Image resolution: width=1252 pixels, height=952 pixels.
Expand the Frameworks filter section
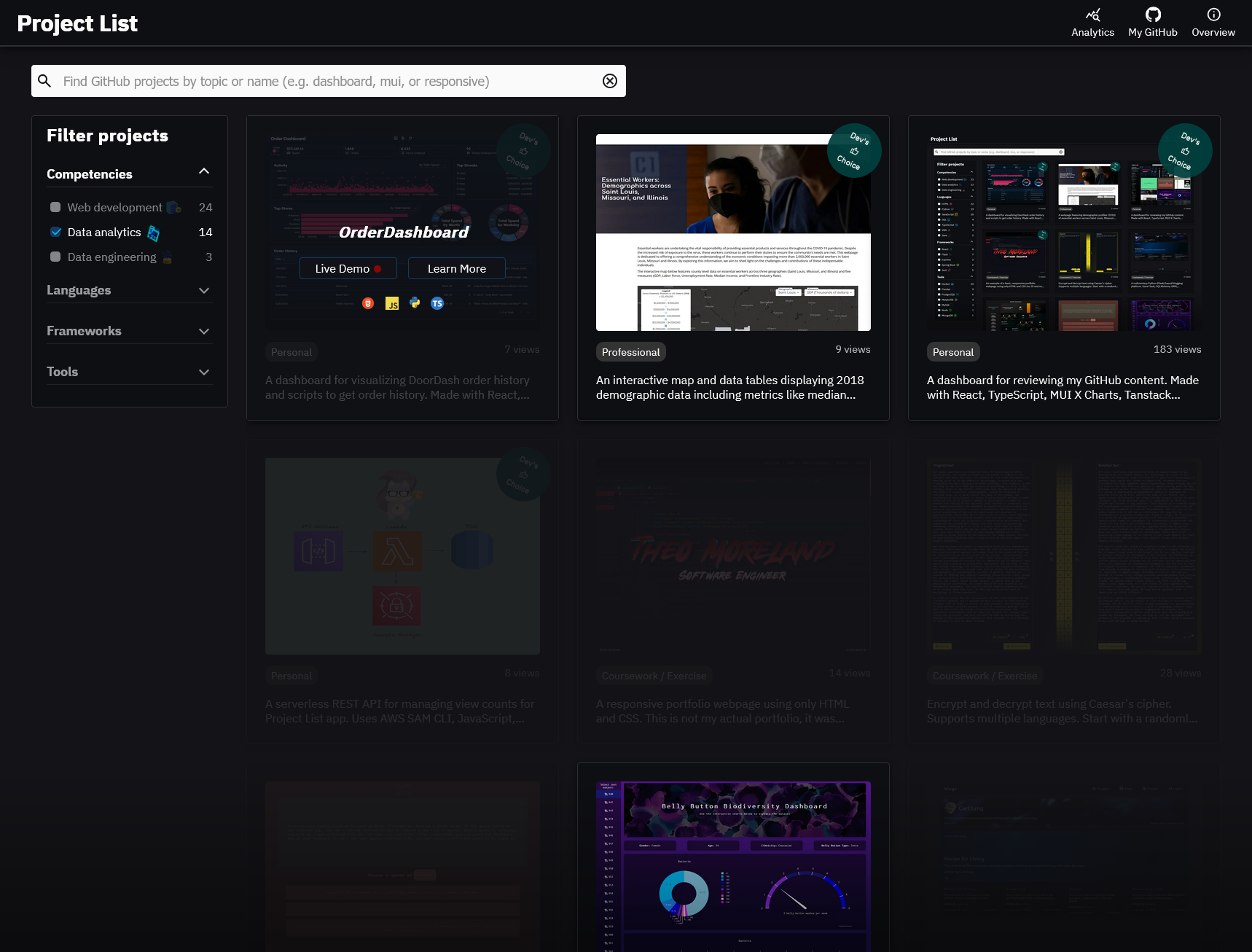point(204,331)
